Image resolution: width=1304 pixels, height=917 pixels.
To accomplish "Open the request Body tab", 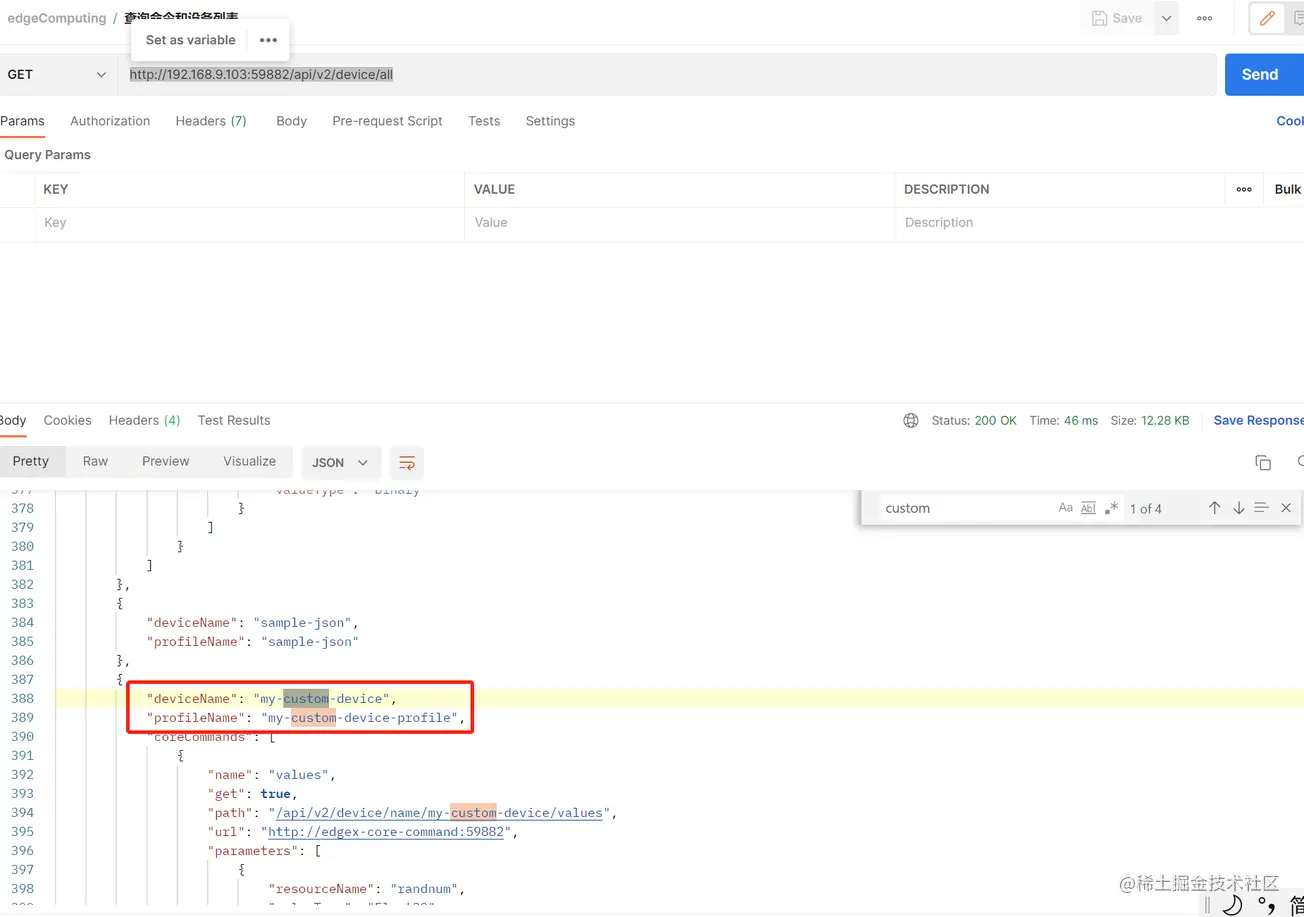I will 291,121.
